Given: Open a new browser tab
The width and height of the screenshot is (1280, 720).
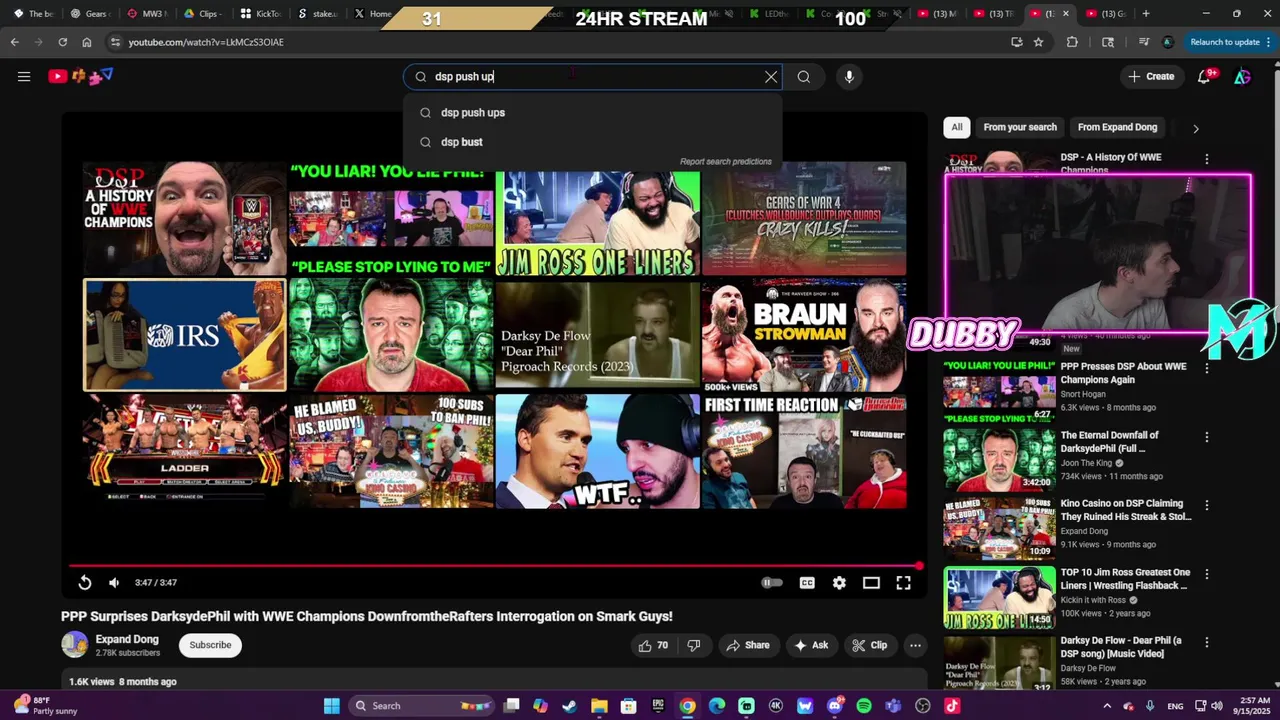Looking at the screenshot, I should (1146, 14).
